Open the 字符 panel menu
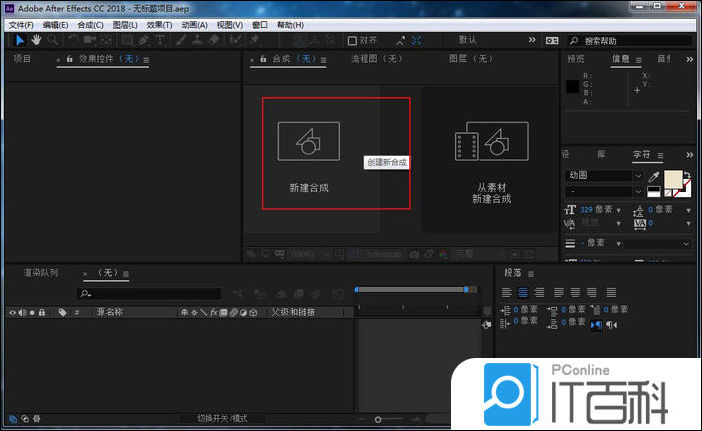Screen dimensions: 702x431 660,155
